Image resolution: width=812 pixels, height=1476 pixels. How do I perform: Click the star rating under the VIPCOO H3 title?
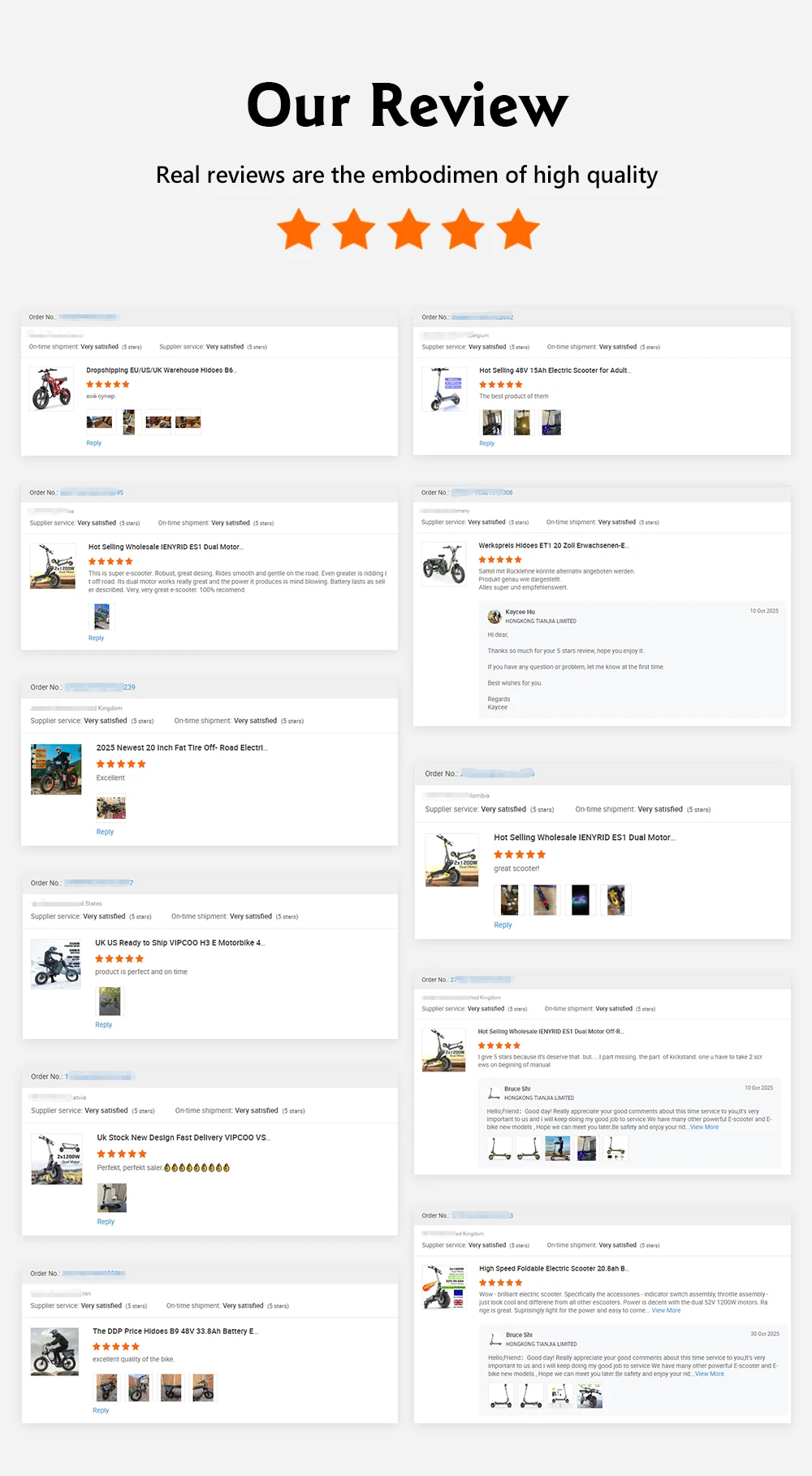(119, 959)
